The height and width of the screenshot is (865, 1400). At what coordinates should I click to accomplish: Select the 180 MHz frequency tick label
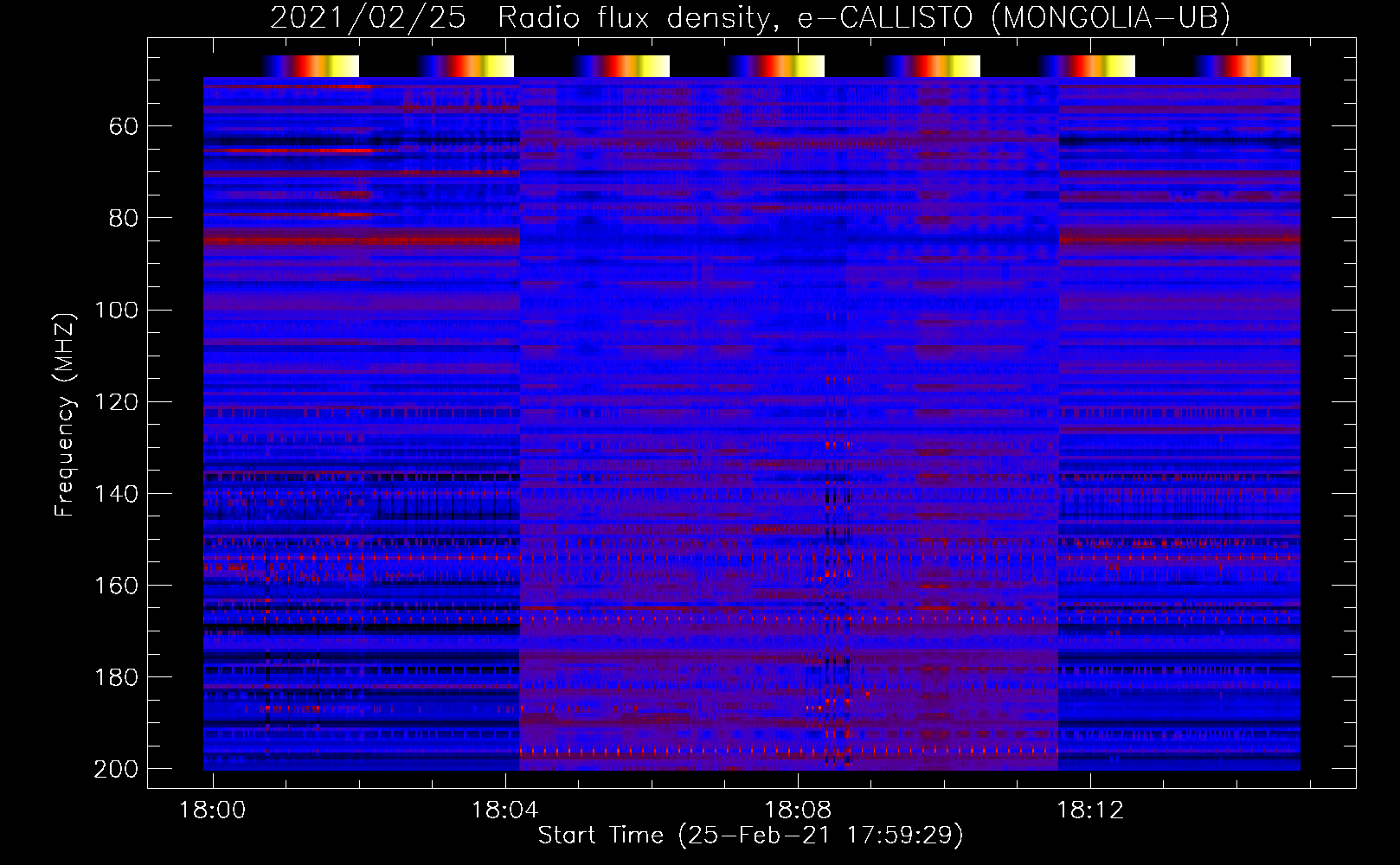[x=116, y=677]
